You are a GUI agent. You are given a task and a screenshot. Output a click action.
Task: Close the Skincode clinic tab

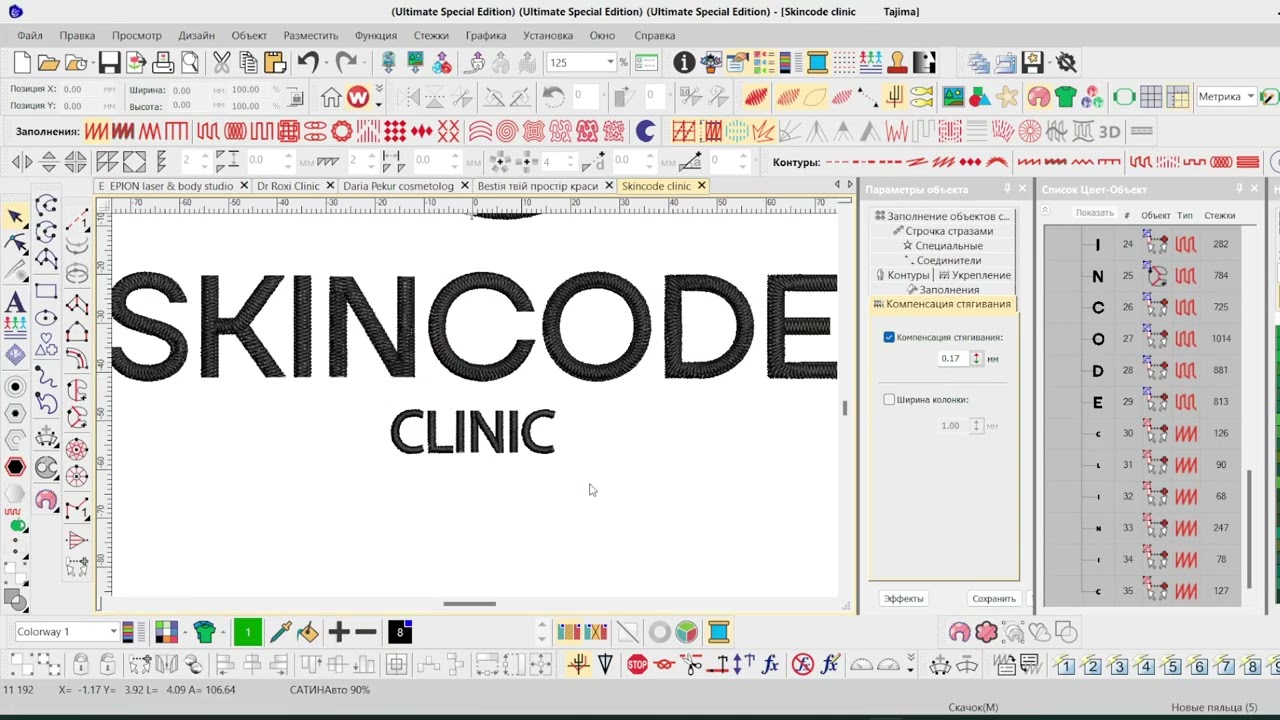pos(701,186)
